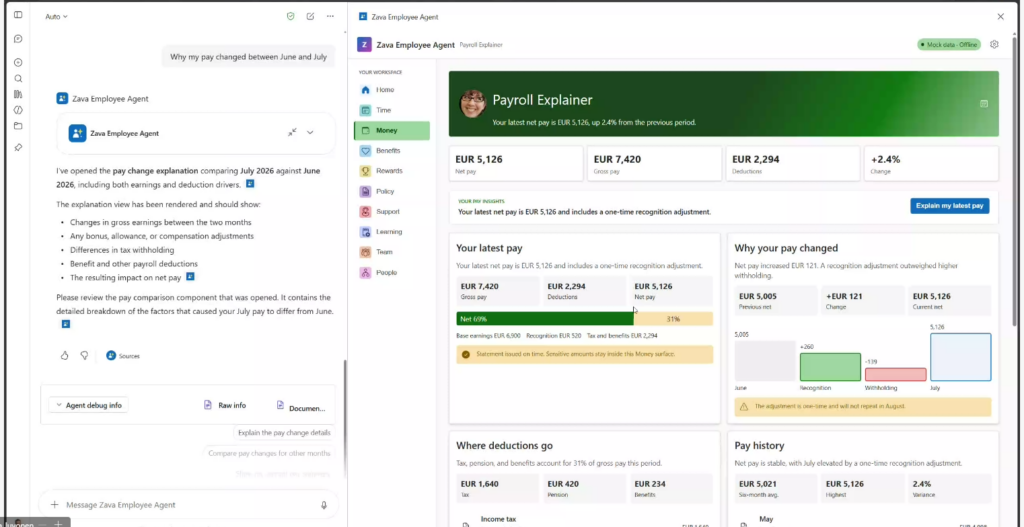The image size is (1024, 527).
Task: Click the thumbs up feedback icon
Action: (x=64, y=356)
